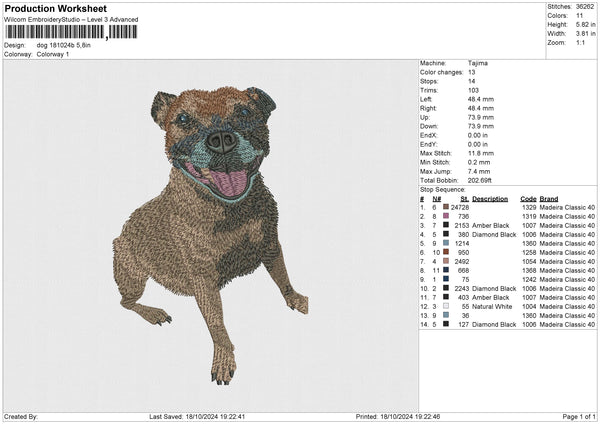Viewport: 600px width, 424px height.
Task: Click the "Printed: 18/10/2024 19:22:46" footer
Action: pyautogui.click(x=398, y=416)
